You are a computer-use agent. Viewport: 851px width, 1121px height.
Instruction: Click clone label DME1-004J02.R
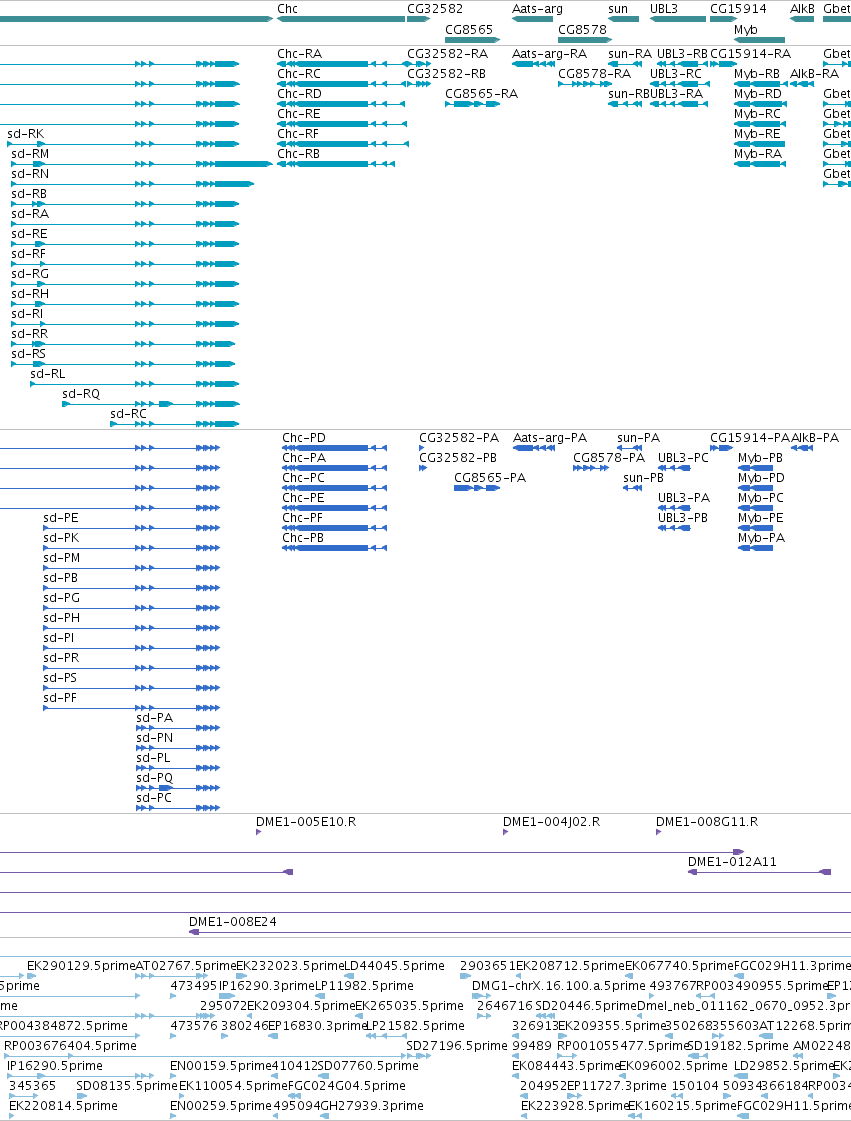point(551,821)
